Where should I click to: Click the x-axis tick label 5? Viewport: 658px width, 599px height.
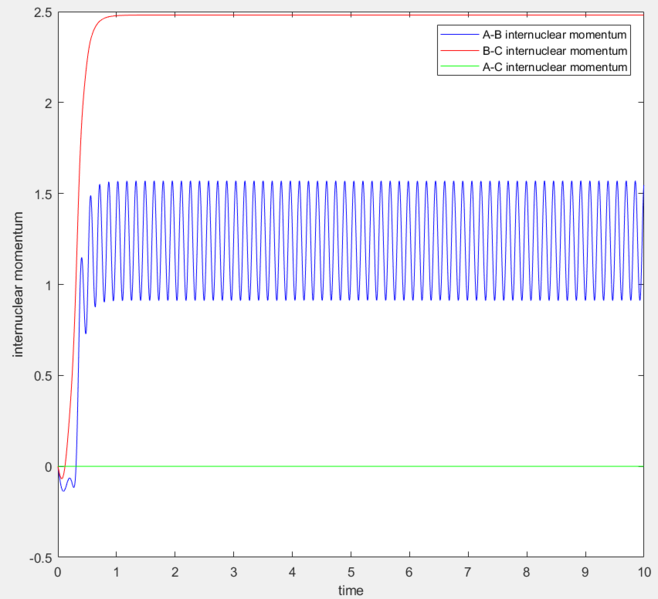[351, 572]
